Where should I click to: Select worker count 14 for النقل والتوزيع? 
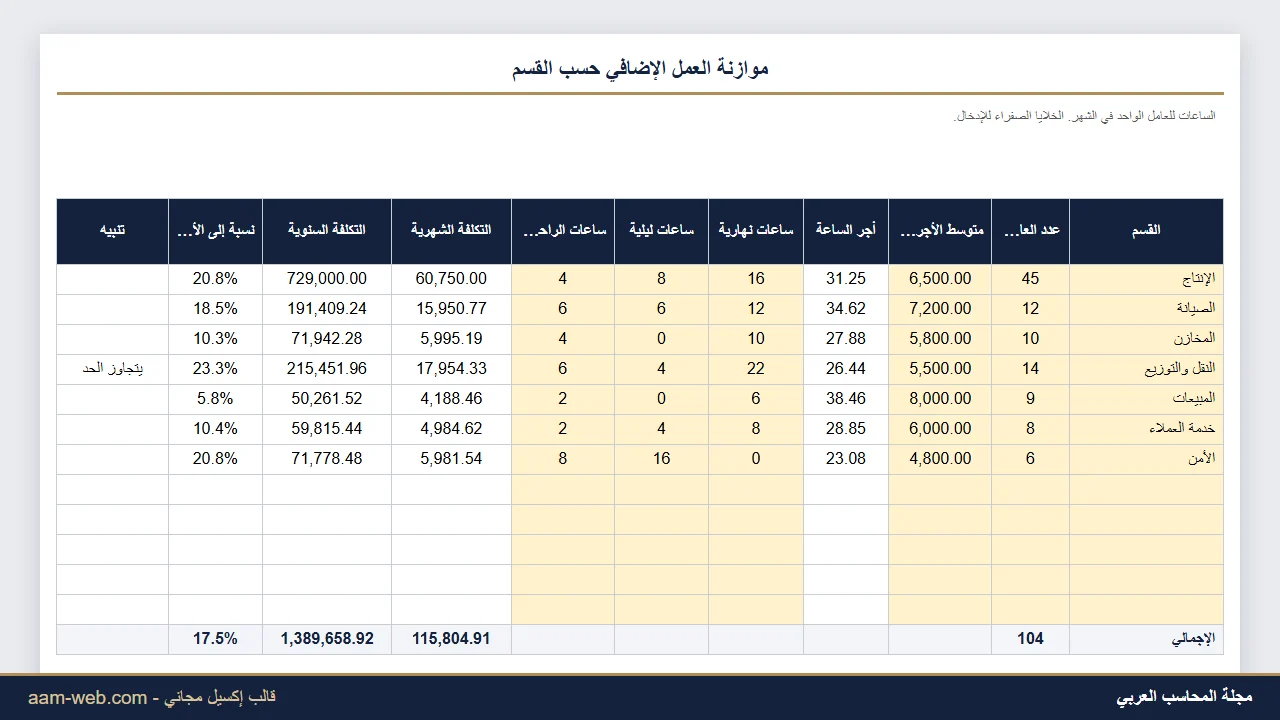(1030, 369)
